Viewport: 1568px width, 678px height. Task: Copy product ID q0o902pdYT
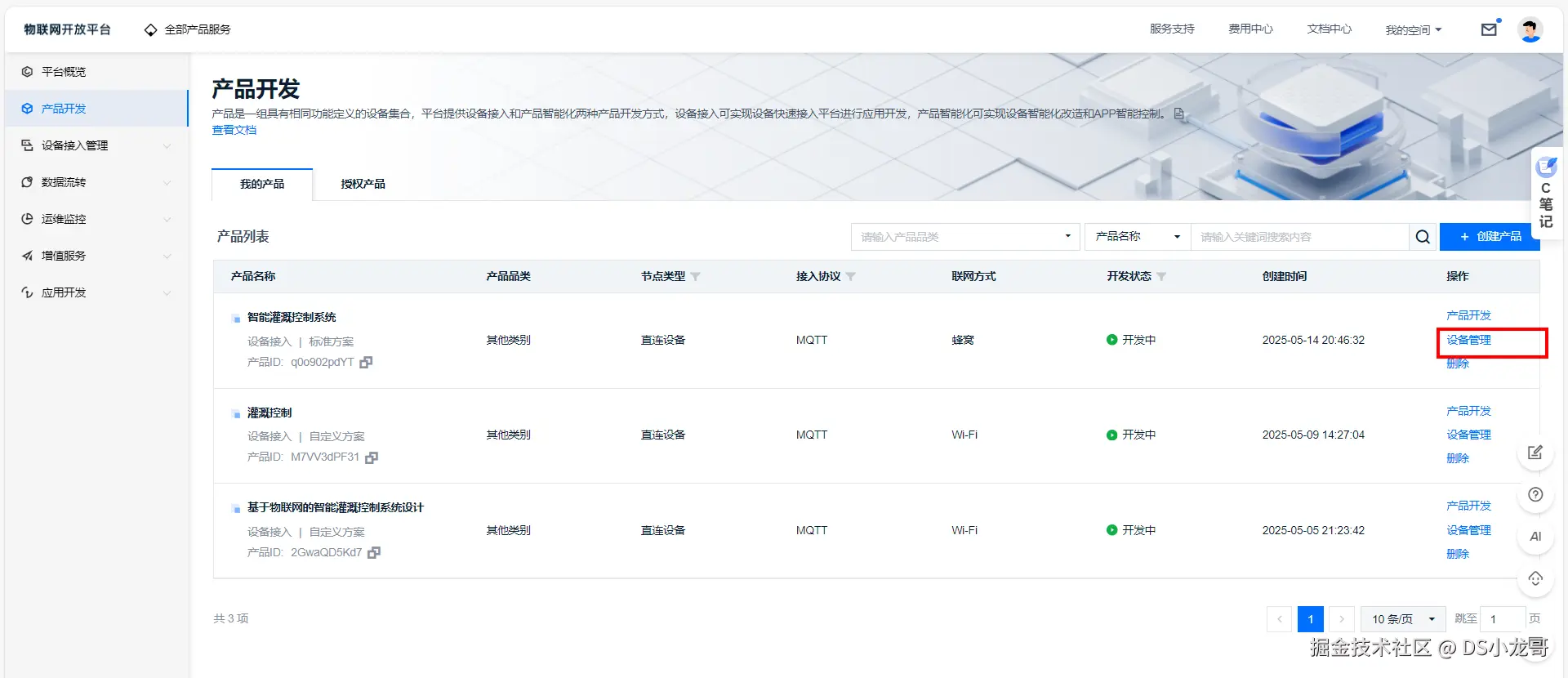click(366, 362)
